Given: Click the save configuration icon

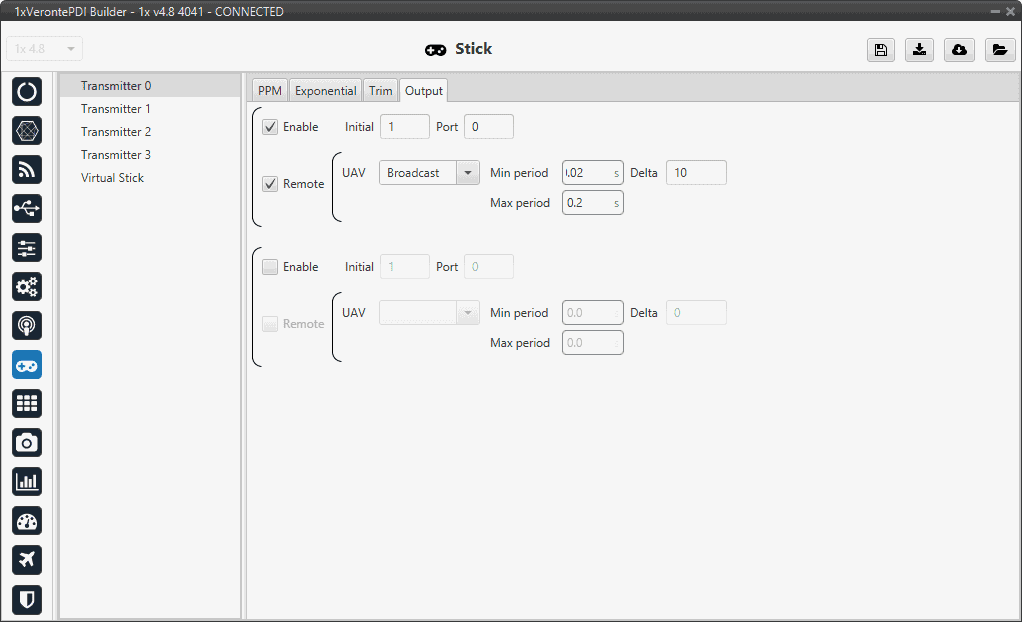Looking at the screenshot, I should 880,50.
